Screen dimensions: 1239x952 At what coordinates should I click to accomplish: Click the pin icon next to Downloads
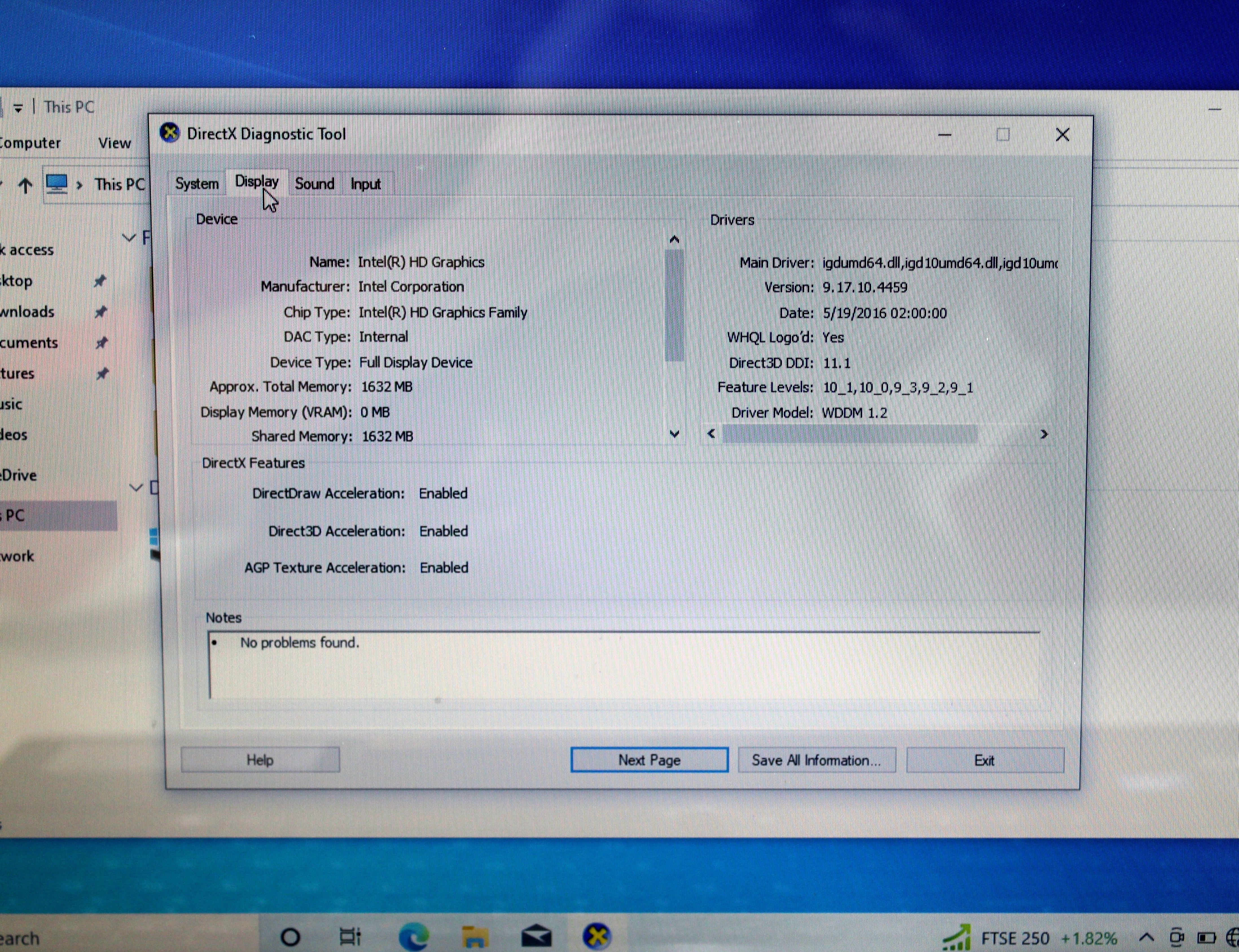click(101, 312)
